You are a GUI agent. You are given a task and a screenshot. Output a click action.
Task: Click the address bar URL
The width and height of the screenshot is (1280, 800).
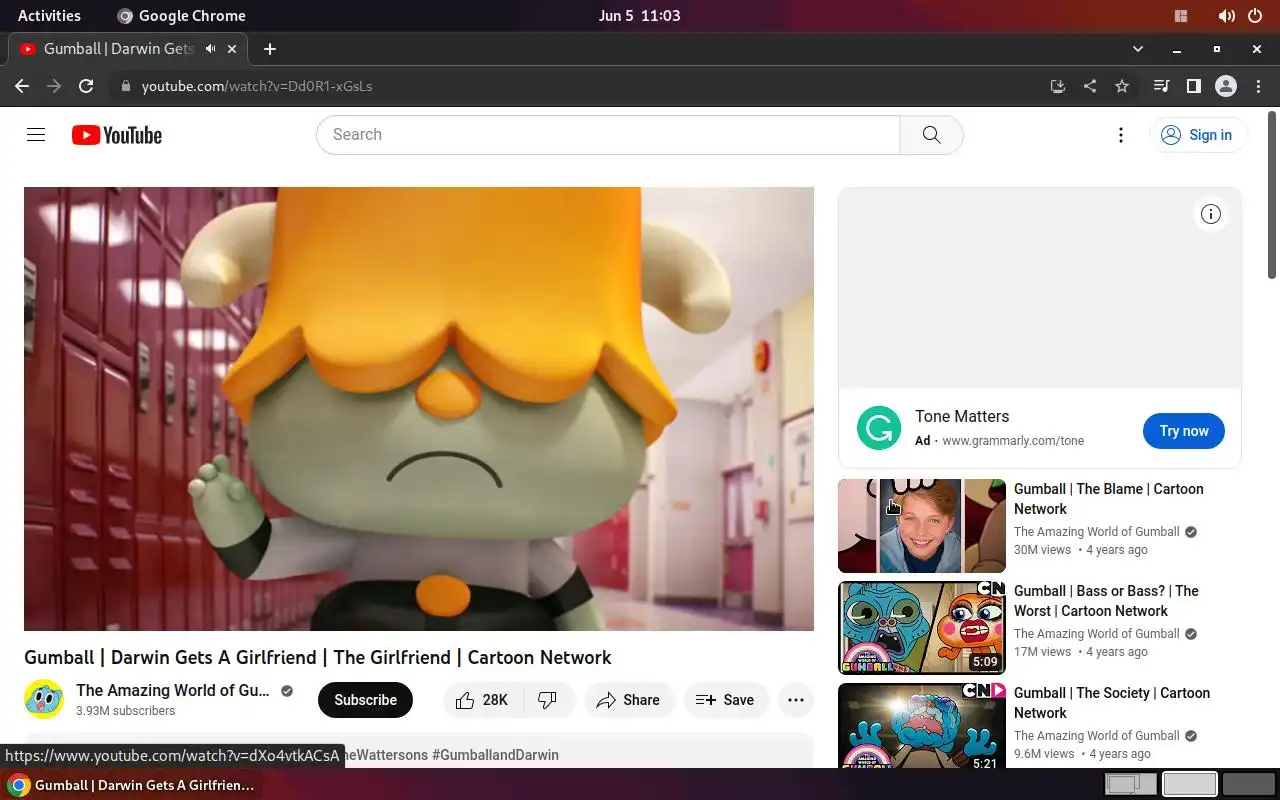(x=257, y=86)
